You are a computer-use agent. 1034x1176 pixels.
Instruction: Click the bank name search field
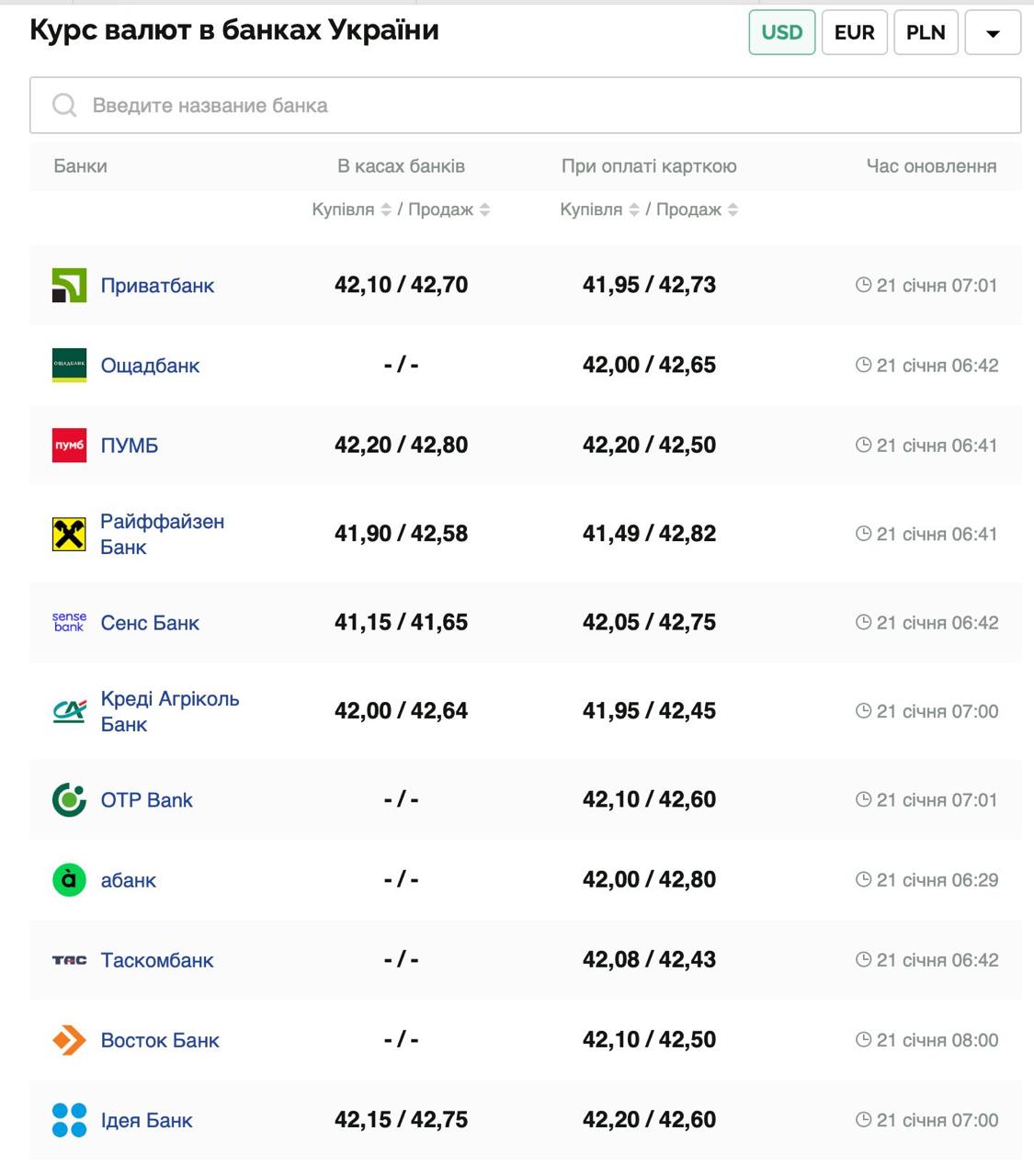[x=525, y=106]
